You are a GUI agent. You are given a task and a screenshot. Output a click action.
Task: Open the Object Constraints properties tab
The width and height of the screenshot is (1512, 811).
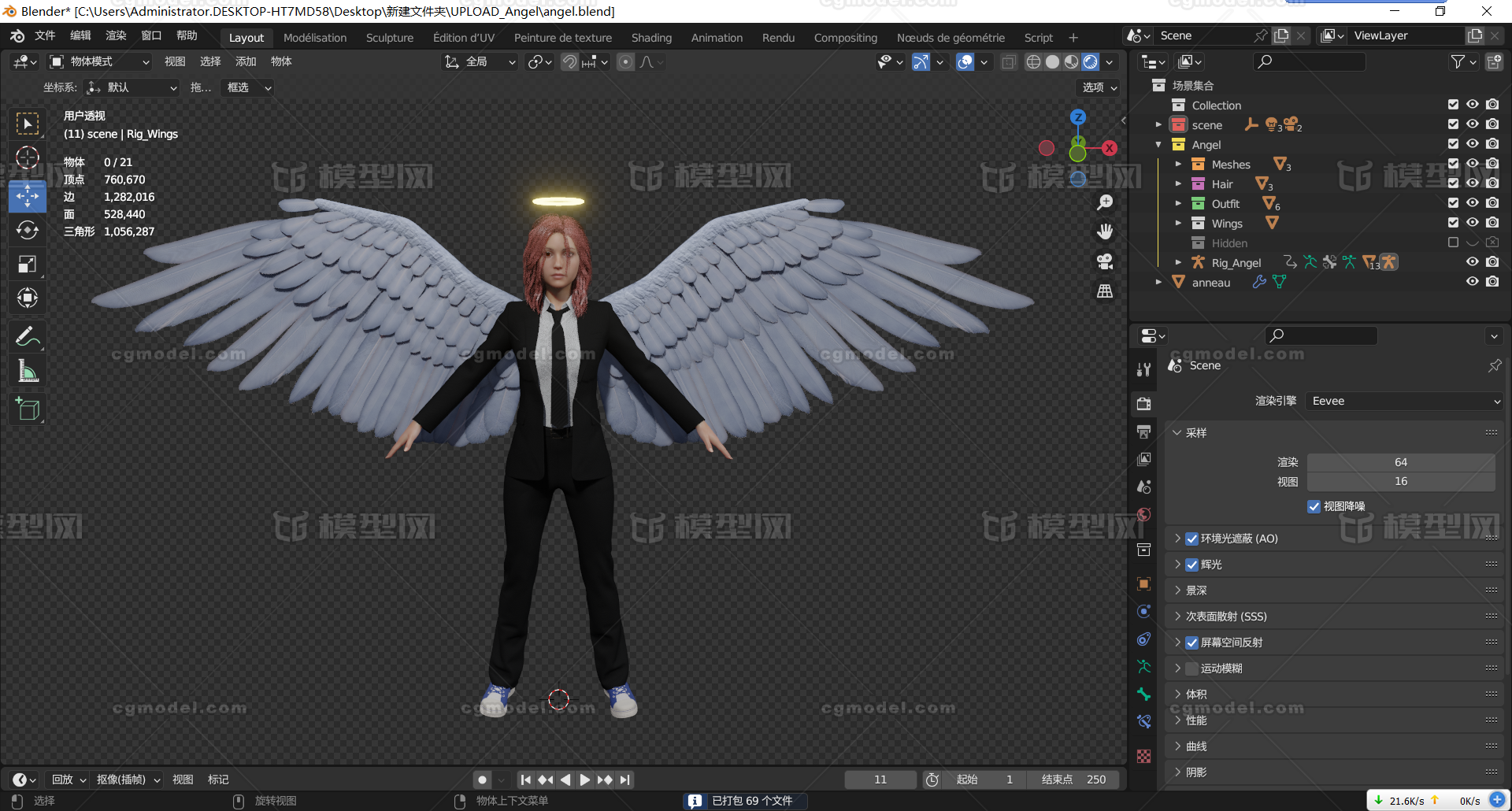[x=1144, y=639]
